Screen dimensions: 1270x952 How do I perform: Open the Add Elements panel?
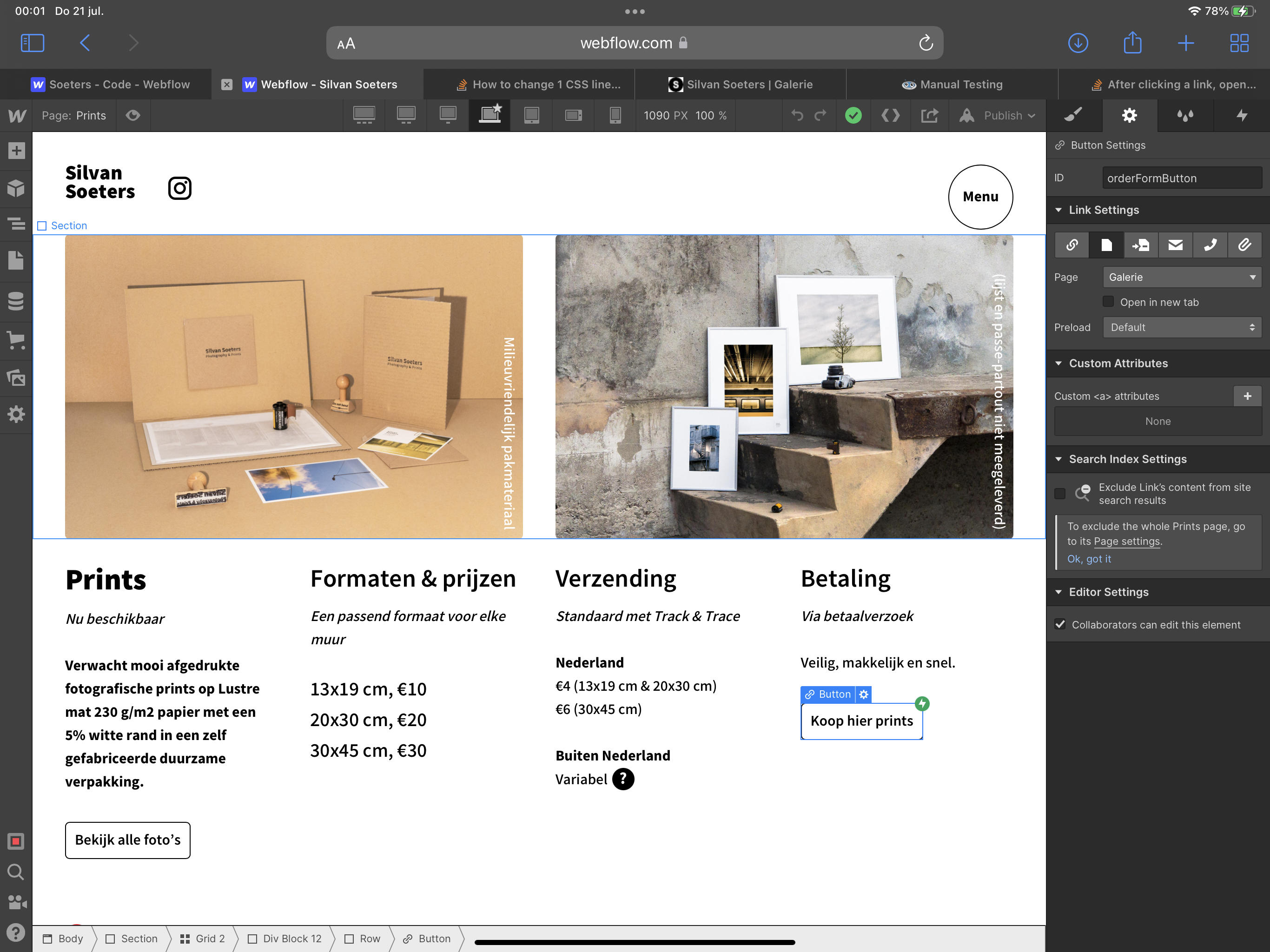tap(16, 151)
